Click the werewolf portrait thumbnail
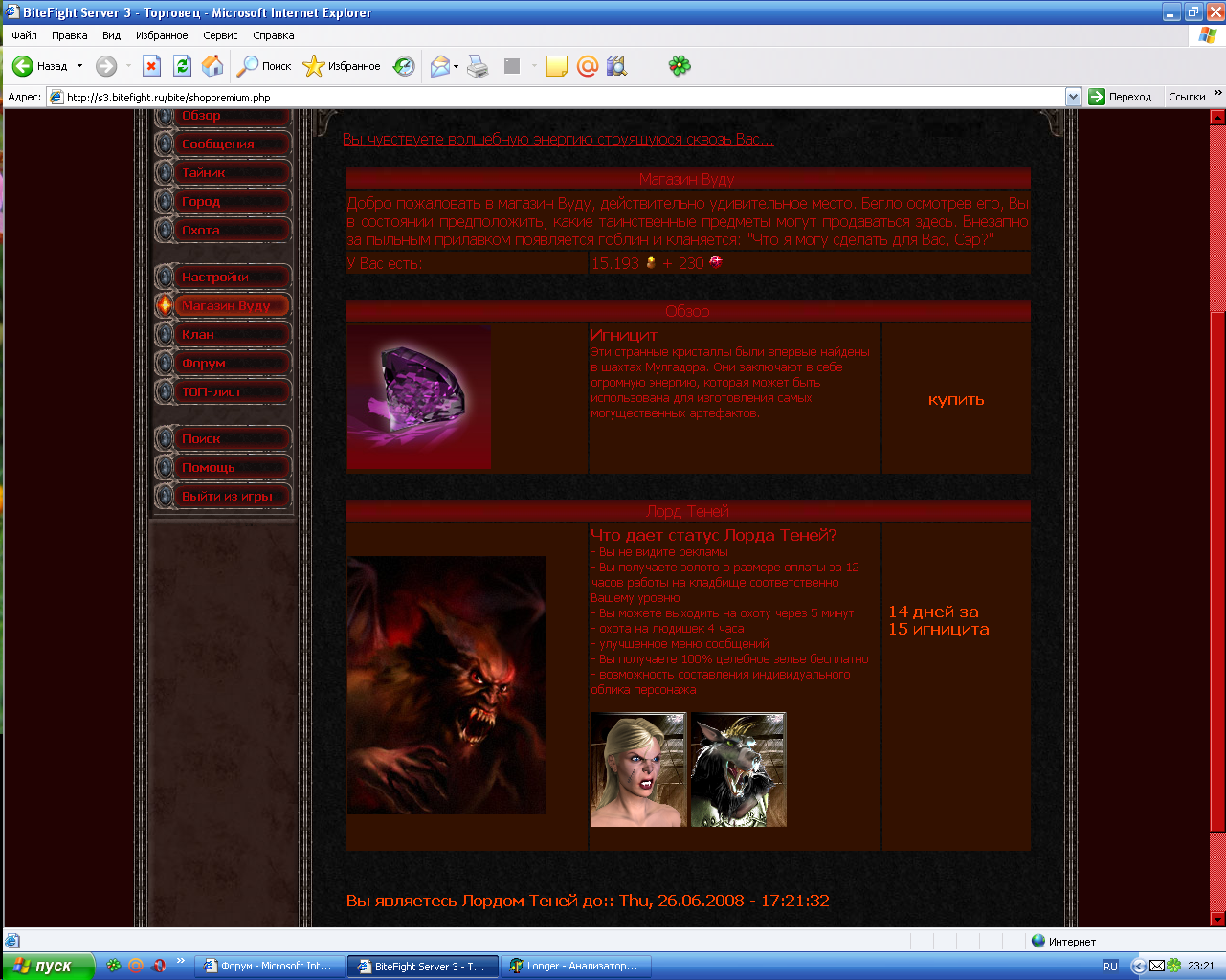 738,769
